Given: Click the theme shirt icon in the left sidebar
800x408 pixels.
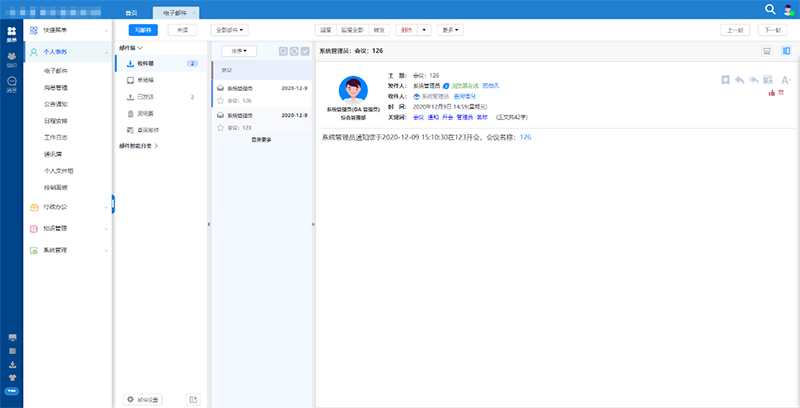Looking at the screenshot, I should pos(12,377).
